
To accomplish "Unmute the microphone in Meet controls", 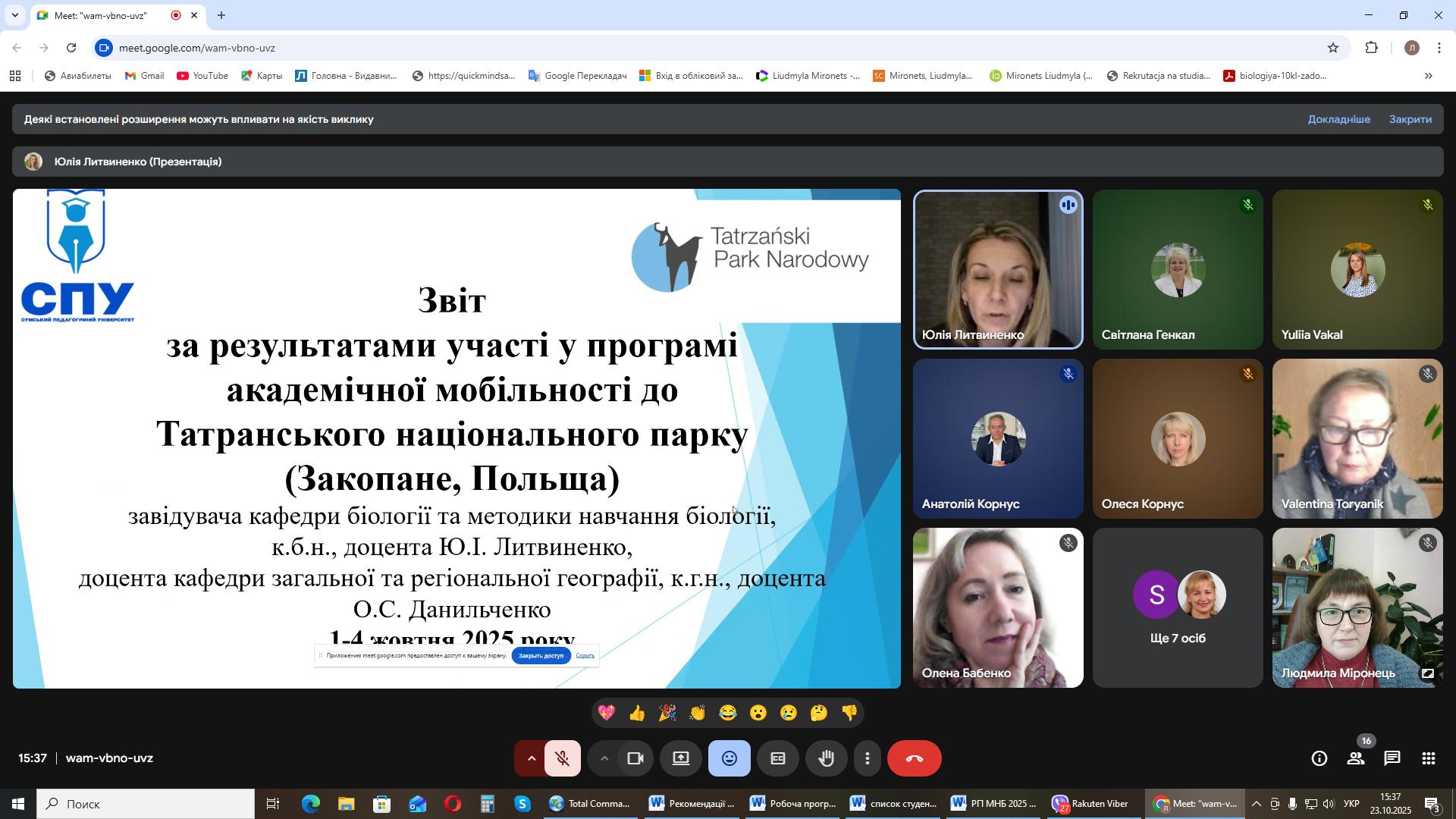I will (563, 759).
